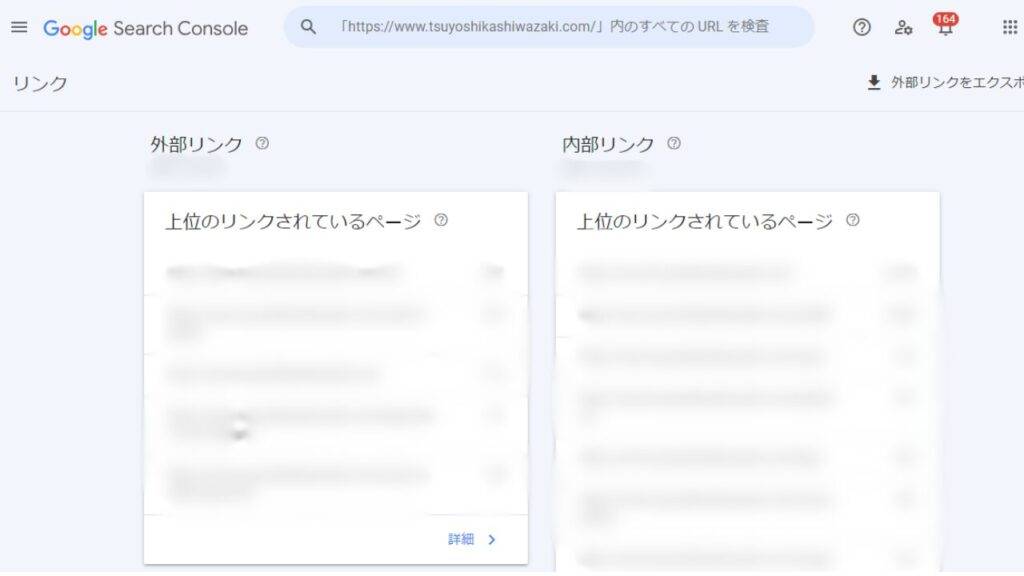
Task: Start a URL inspection with the magnifier icon
Action: [308, 27]
